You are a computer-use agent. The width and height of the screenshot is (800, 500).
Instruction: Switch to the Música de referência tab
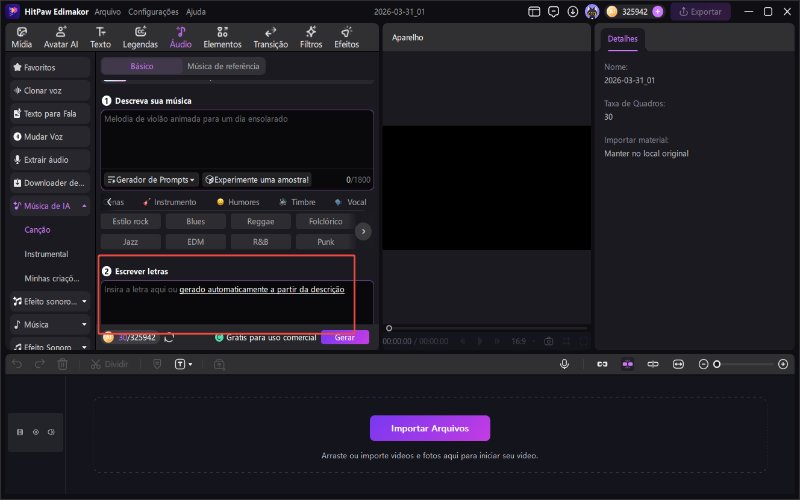tap(224, 66)
